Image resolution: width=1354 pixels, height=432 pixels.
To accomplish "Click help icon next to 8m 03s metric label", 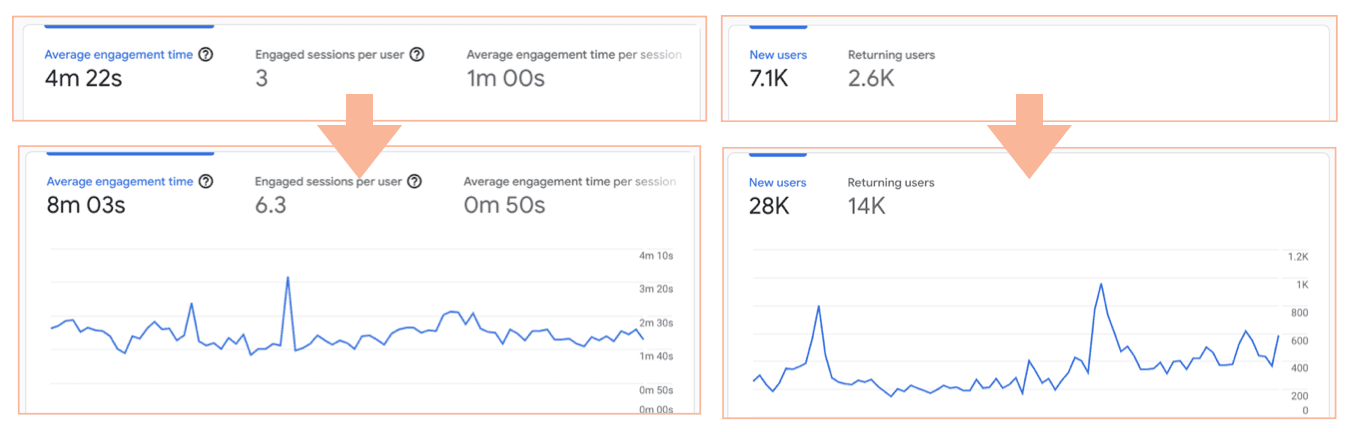I will click(x=205, y=182).
